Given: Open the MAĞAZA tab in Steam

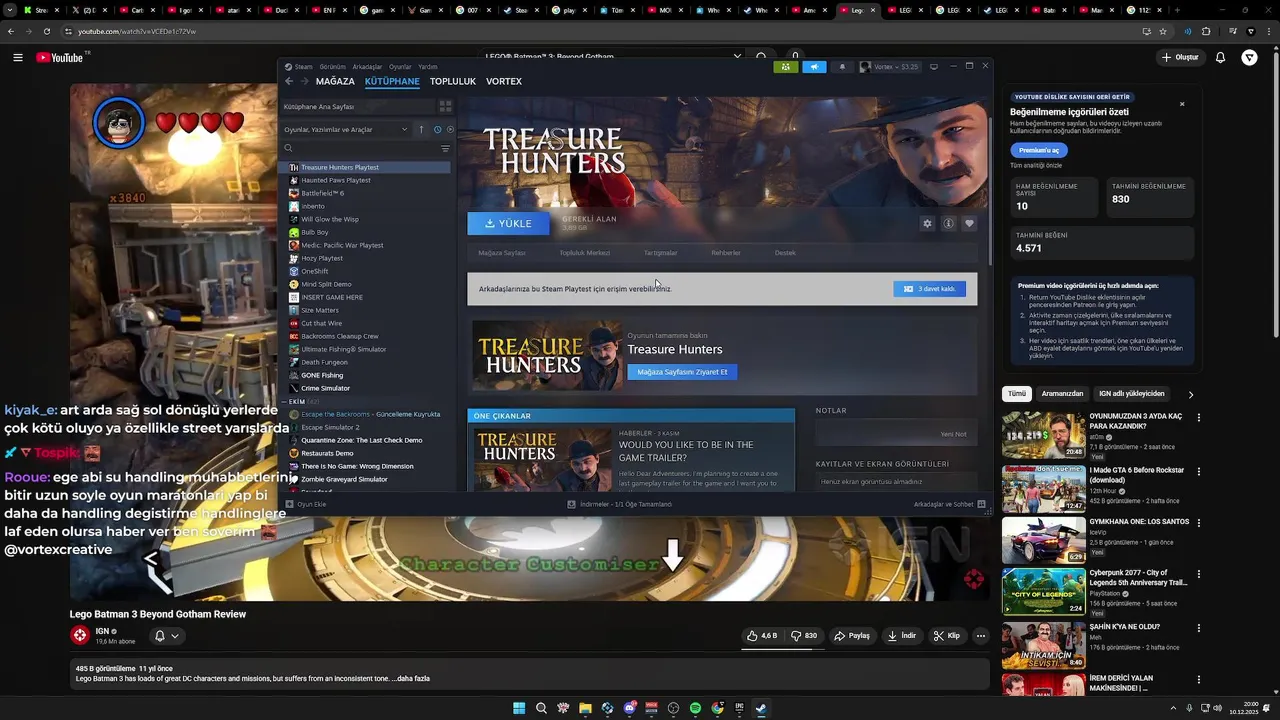Looking at the screenshot, I should coord(335,81).
